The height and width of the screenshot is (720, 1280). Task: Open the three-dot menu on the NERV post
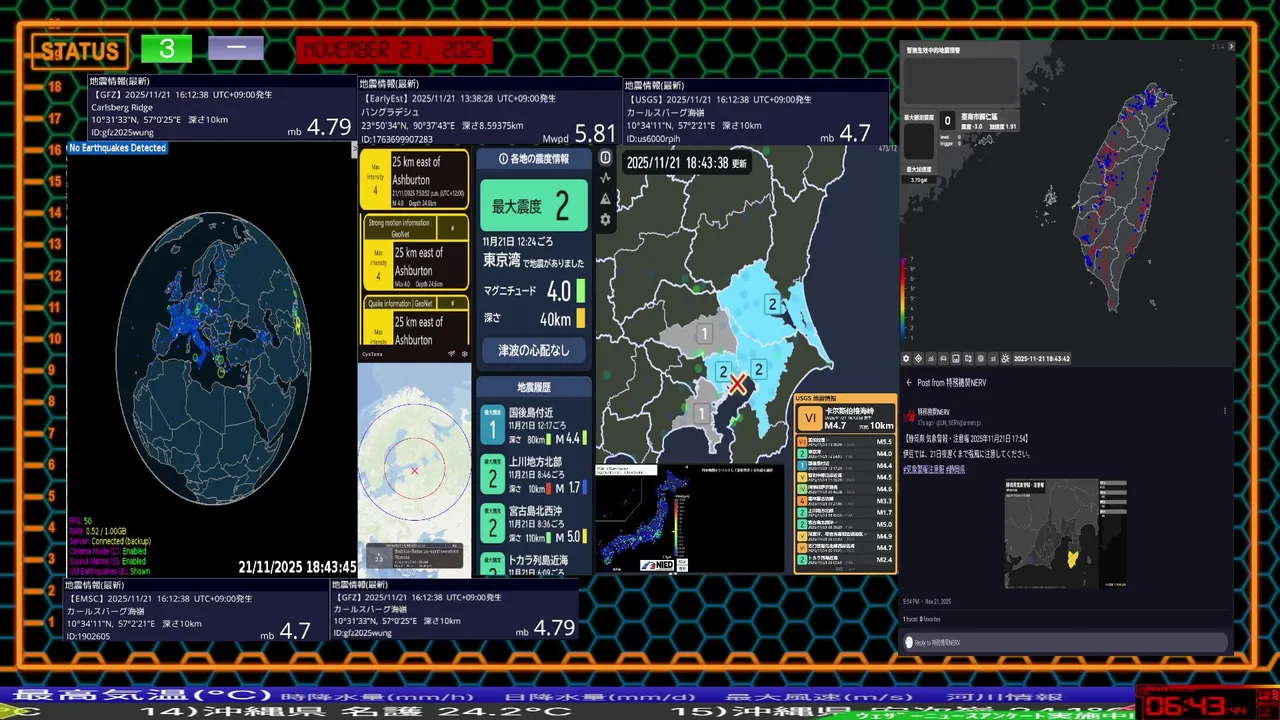tap(1225, 411)
